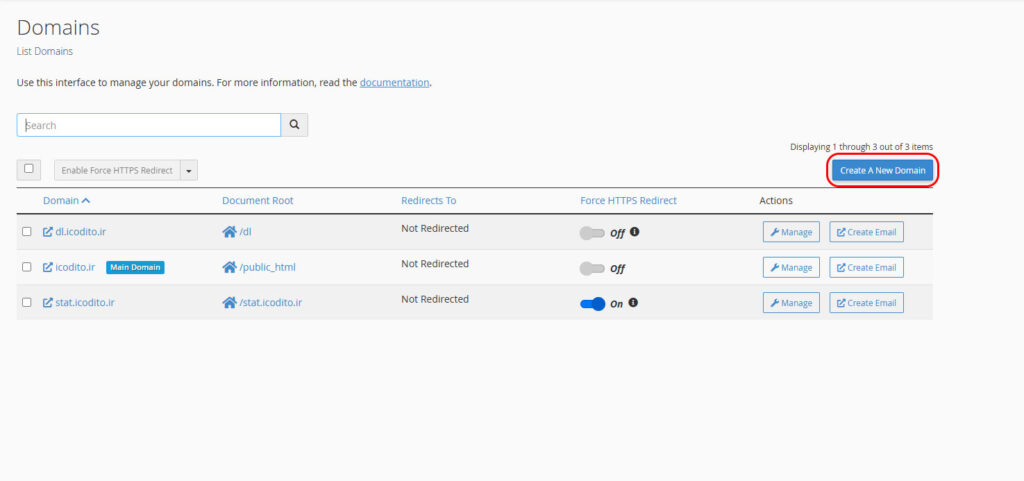Click home icon next to /public_html
The width and height of the screenshot is (1024, 481).
click(x=229, y=267)
